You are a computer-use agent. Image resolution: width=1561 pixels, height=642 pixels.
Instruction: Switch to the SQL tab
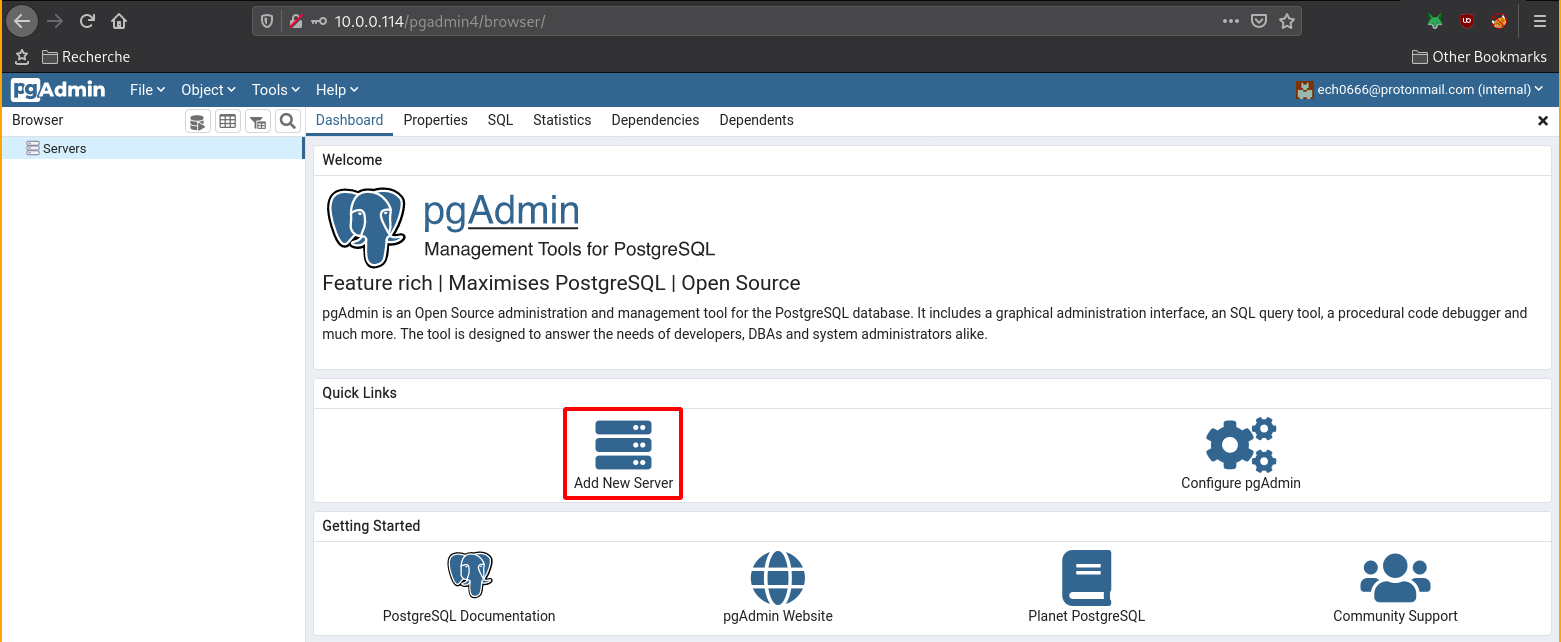[500, 120]
